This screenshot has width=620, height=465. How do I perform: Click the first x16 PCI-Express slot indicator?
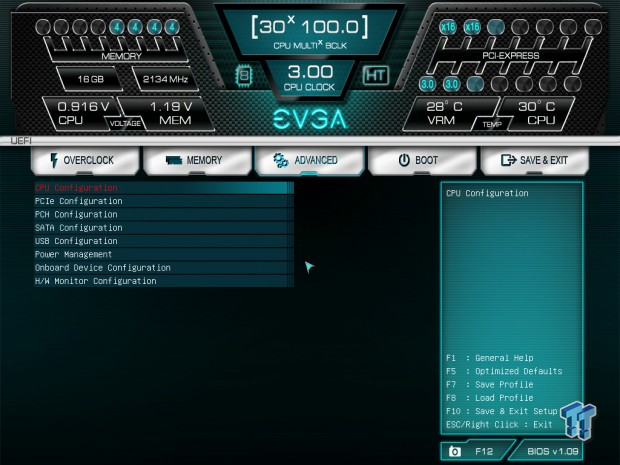pos(448,27)
